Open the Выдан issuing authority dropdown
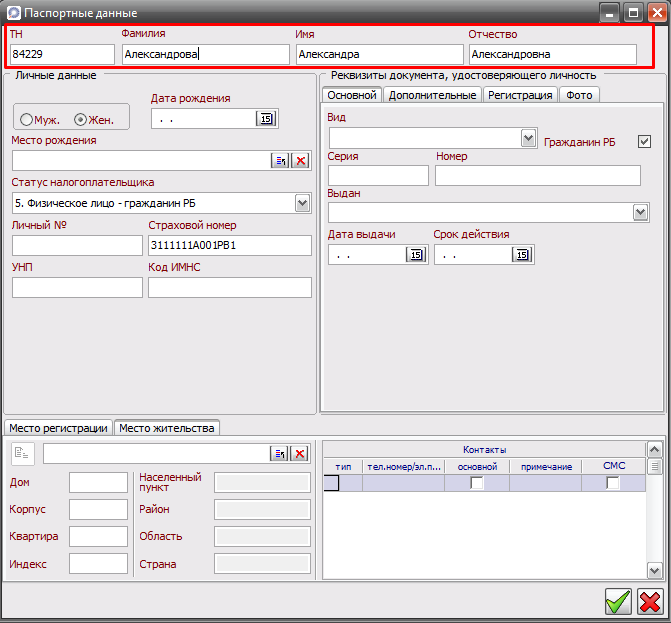This screenshot has width=671, height=623. [x=641, y=213]
